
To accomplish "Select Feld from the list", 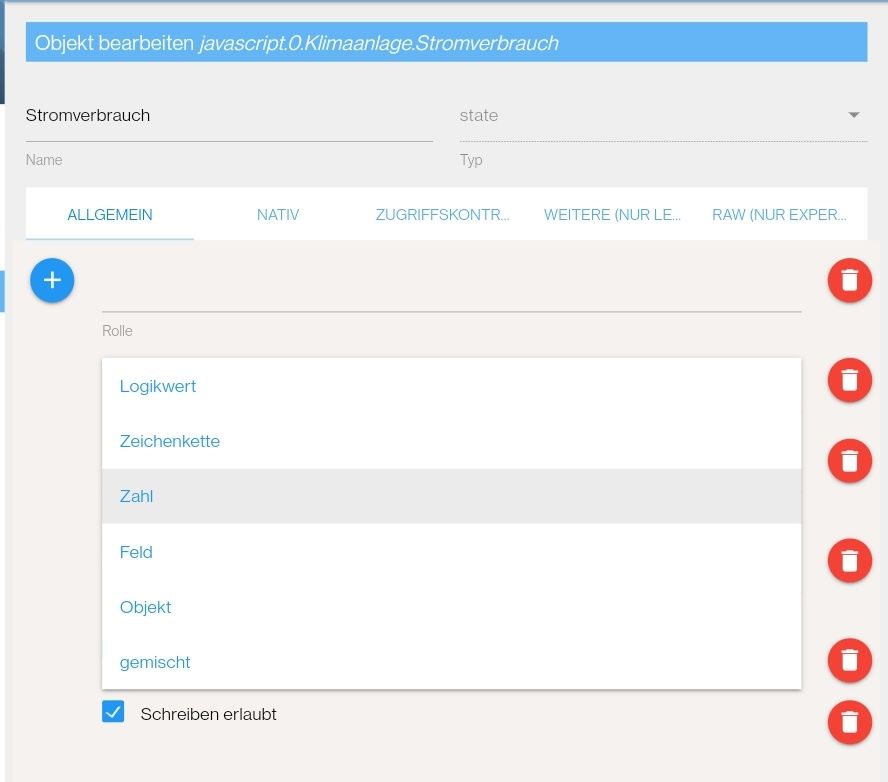I will click(x=451, y=552).
